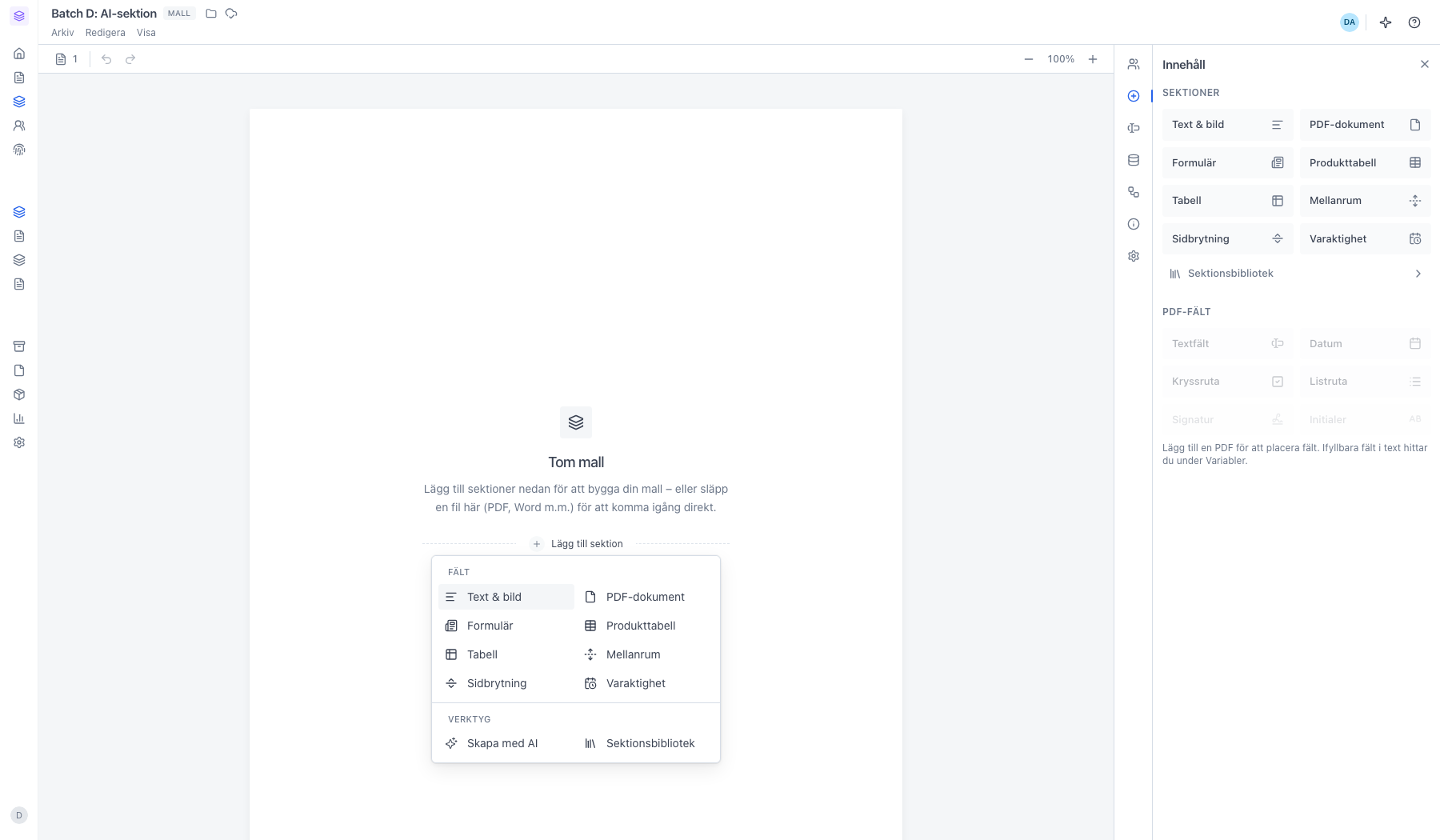This screenshot has width=1440, height=840.
Task: Choose Text & bild in the popup menu
Action: point(506,597)
